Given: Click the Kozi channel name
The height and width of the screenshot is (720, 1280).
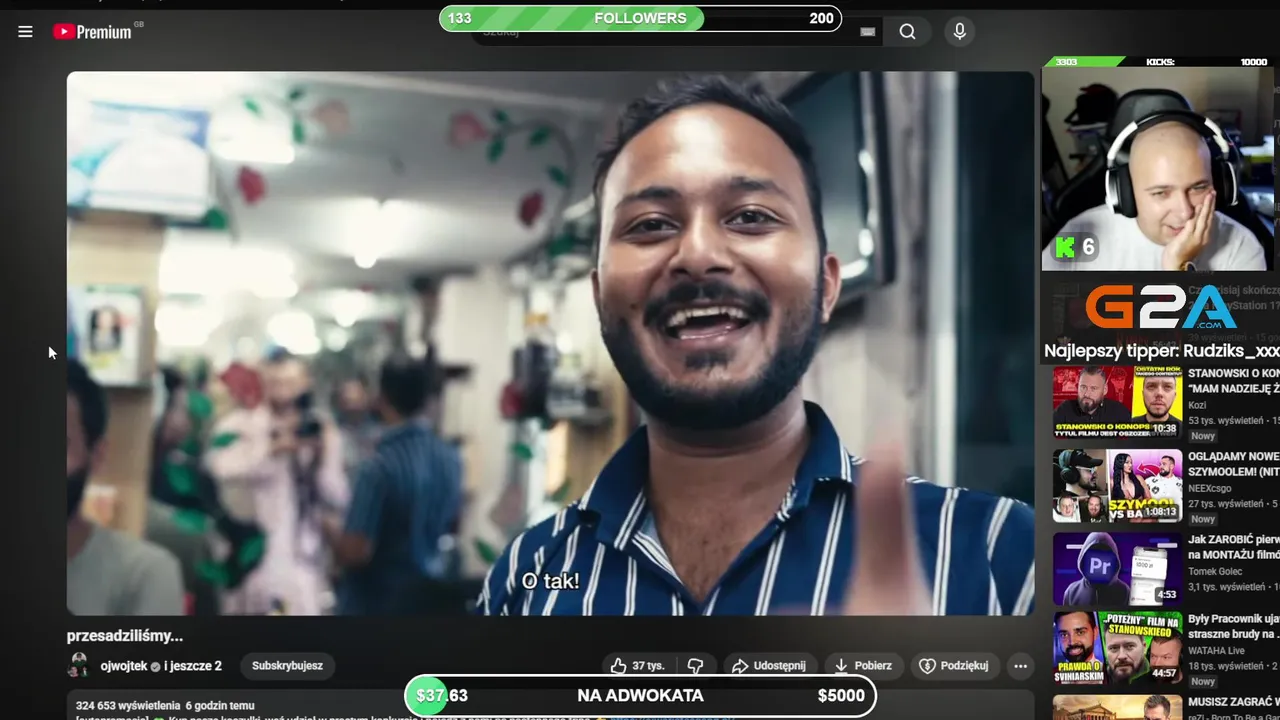Looking at the screenshot, I should click(1197, 405).
